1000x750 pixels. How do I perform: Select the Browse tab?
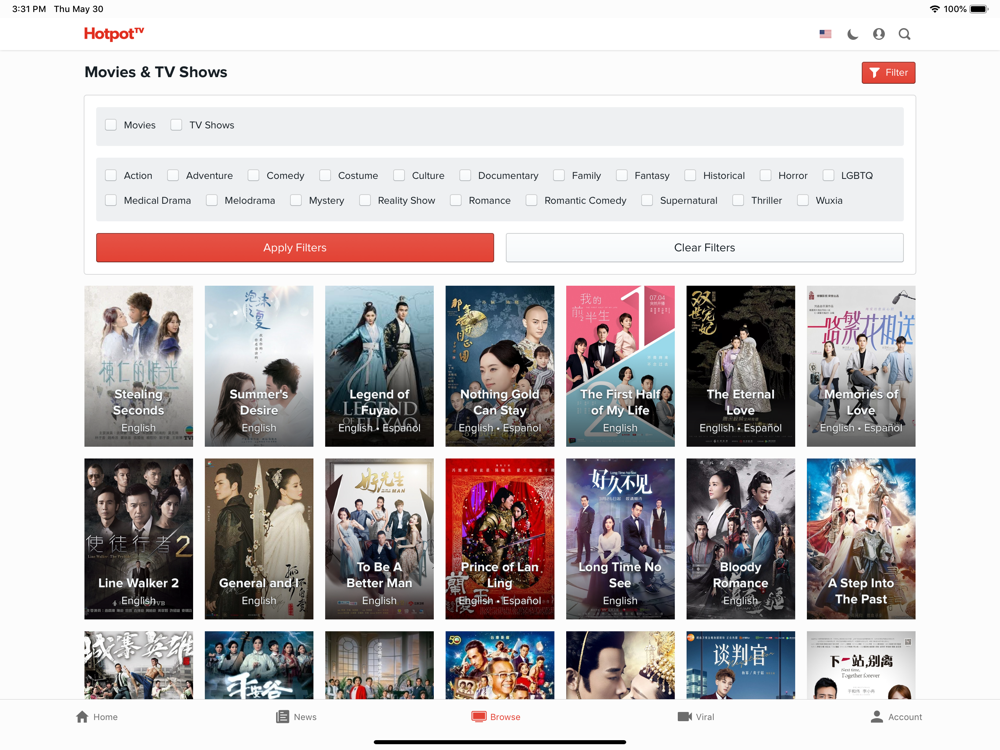click(496, 717)
